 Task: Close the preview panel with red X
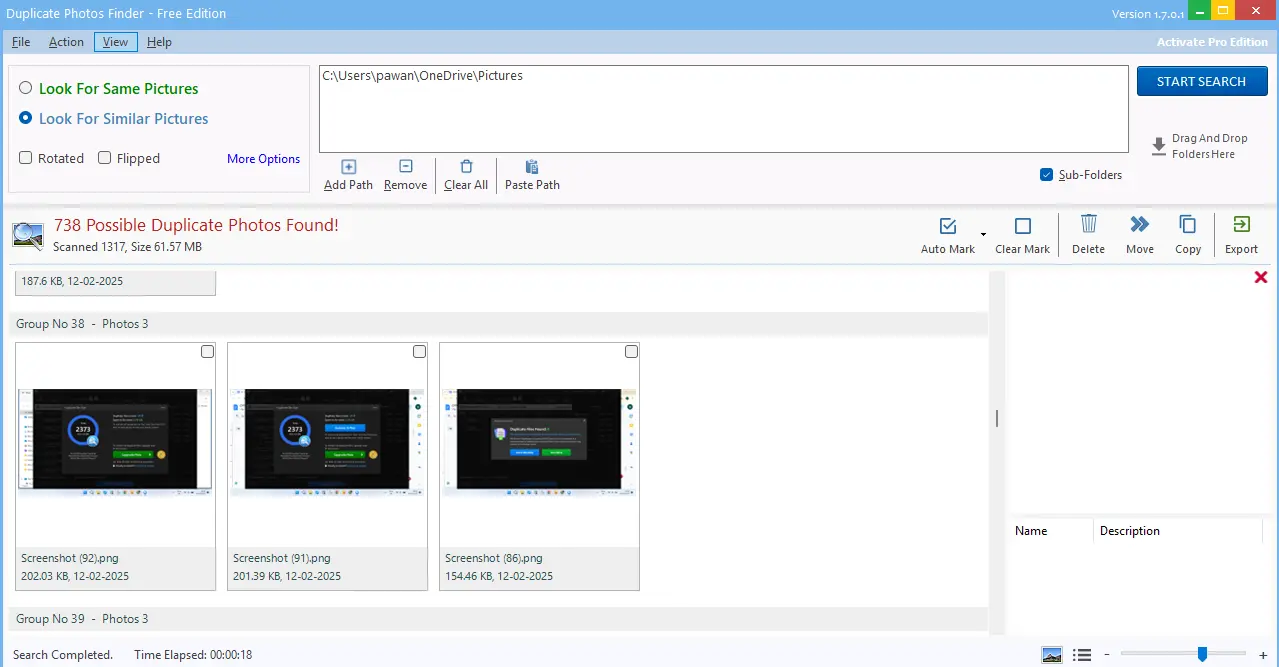[1261, 277]
